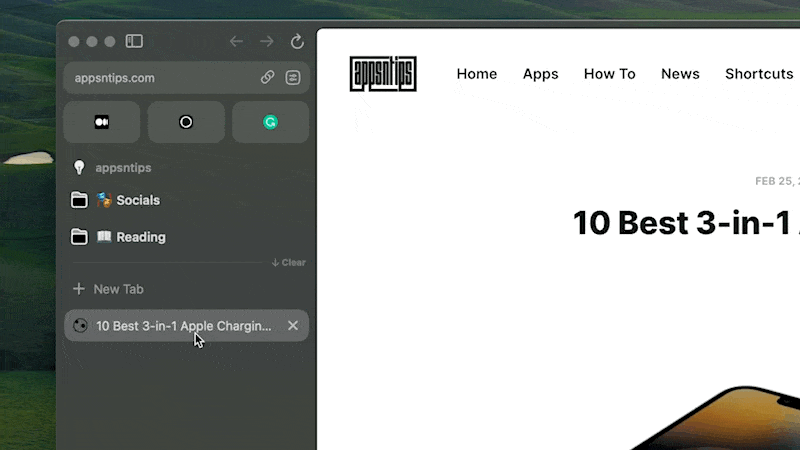Screen dimensions: 800x450
Task: Open the How To navigation item
Action: point(609,74)
